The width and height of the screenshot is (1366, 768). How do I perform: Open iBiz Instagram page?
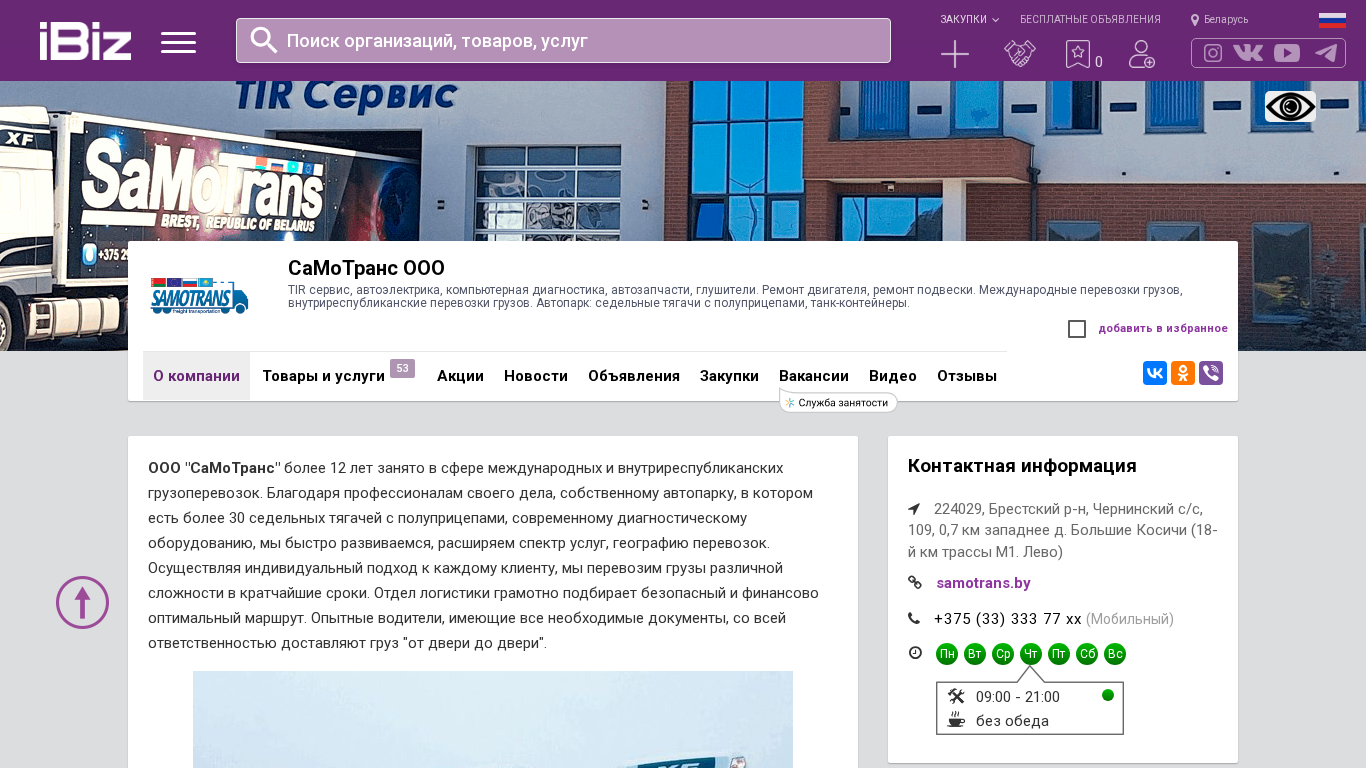click(1213, 53)
